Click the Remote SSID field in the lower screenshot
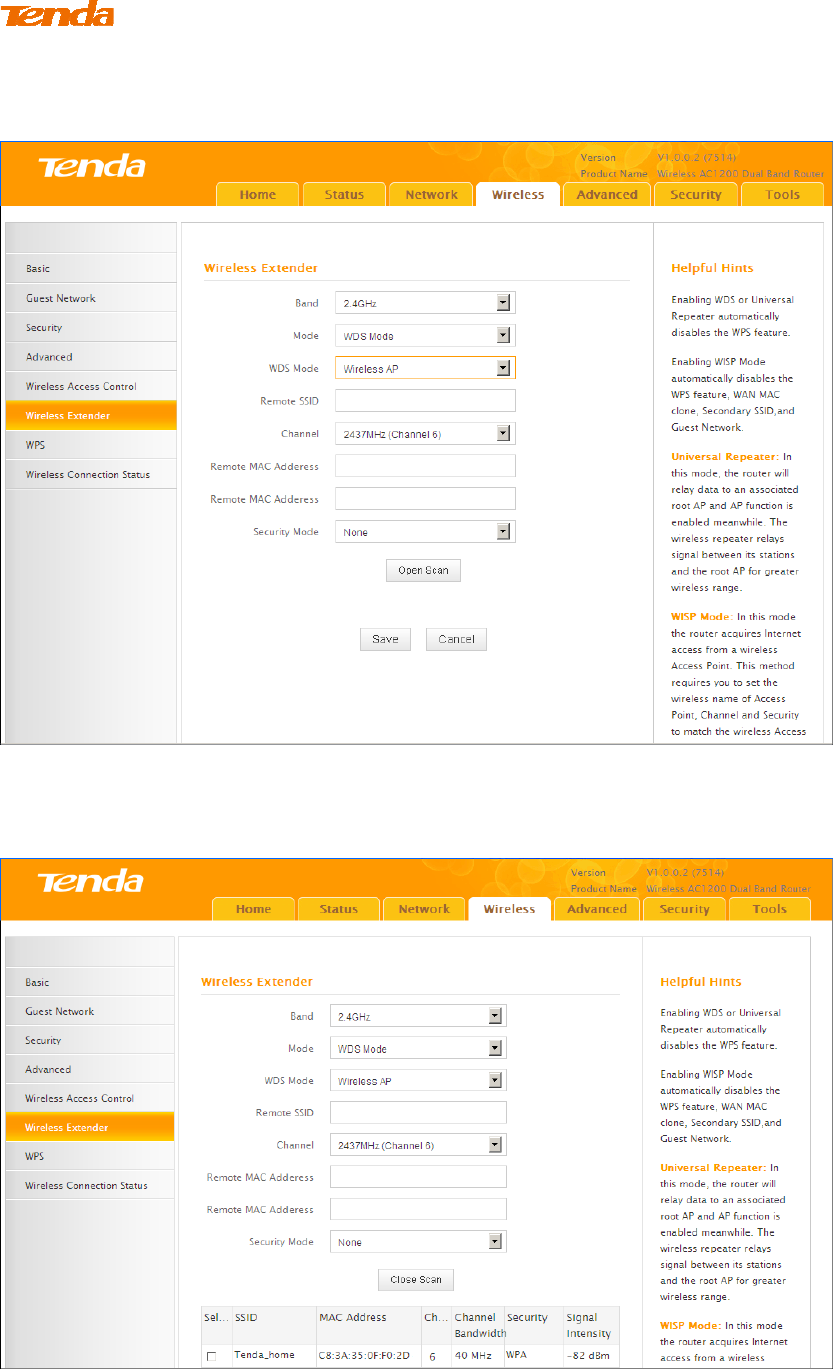 [x=418, y=1113]
